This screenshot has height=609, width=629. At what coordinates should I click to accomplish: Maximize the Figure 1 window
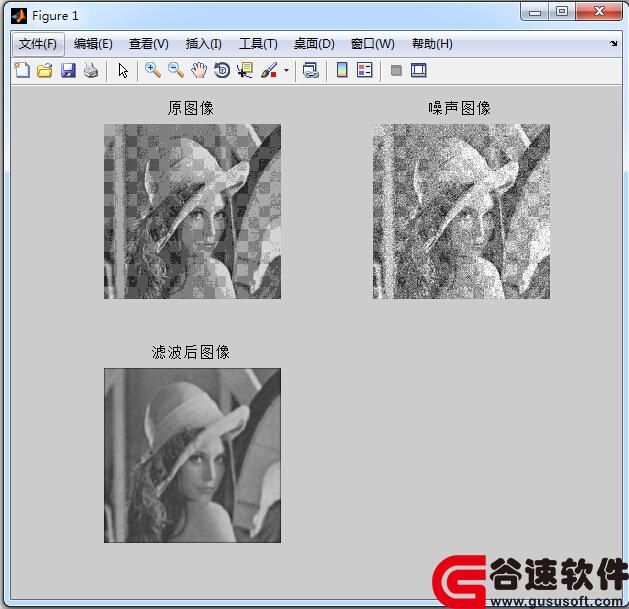(x=562, y=11)
